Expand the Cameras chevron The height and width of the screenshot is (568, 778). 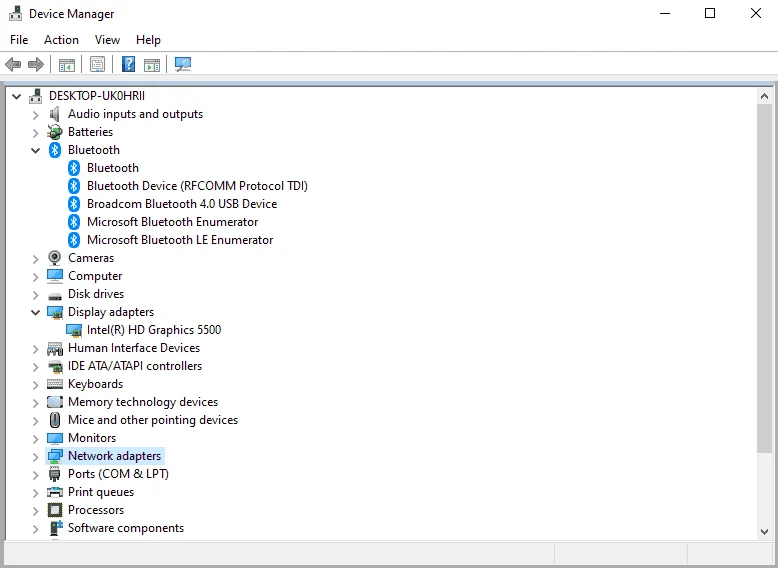coord(35,259)
